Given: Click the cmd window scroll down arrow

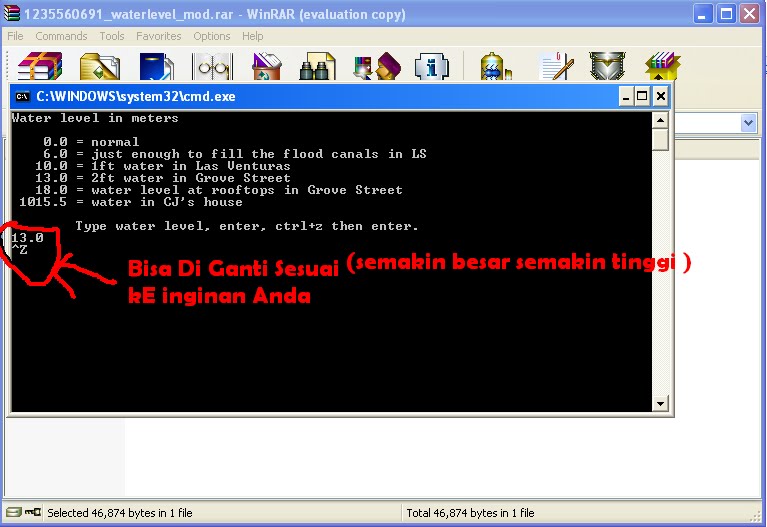Looking at the screenshot, I should point(660,404).
